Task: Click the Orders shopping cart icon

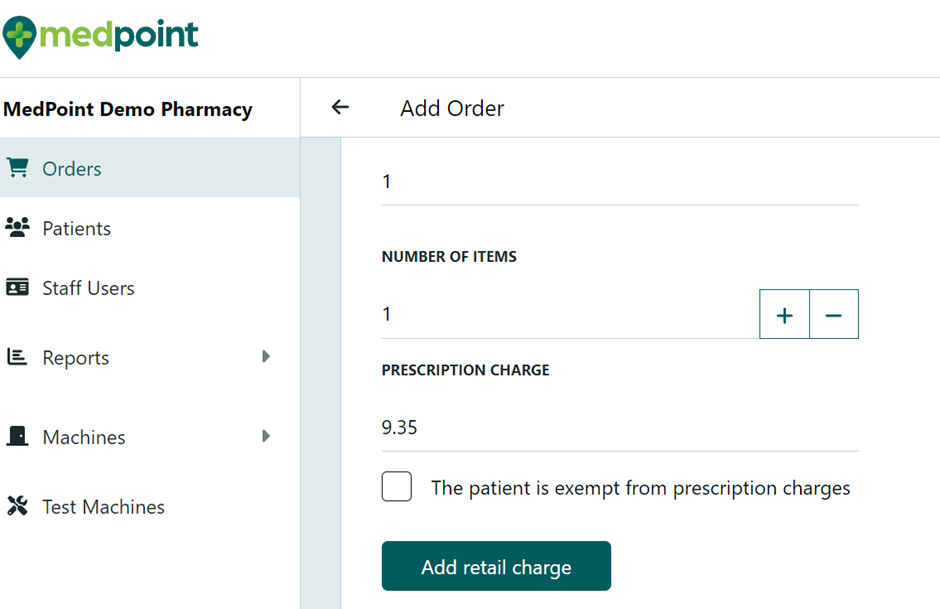Action: point(18,168)
